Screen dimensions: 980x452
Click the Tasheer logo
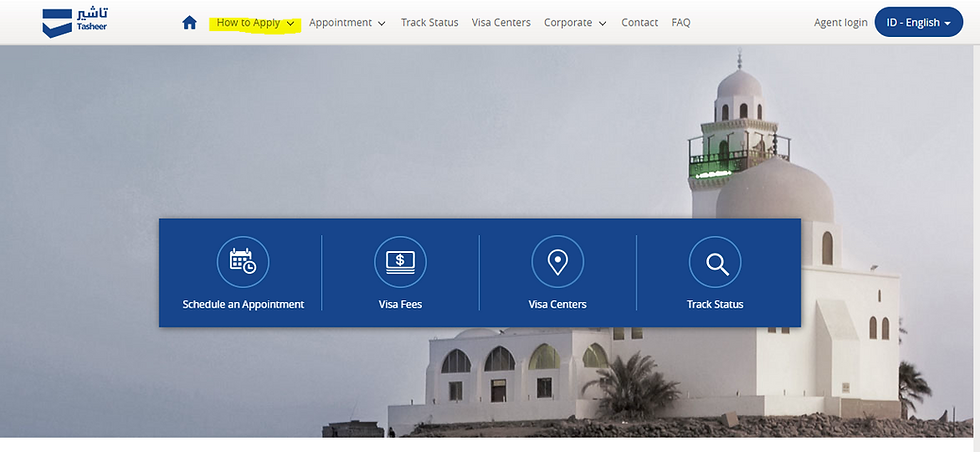[75, 23]
